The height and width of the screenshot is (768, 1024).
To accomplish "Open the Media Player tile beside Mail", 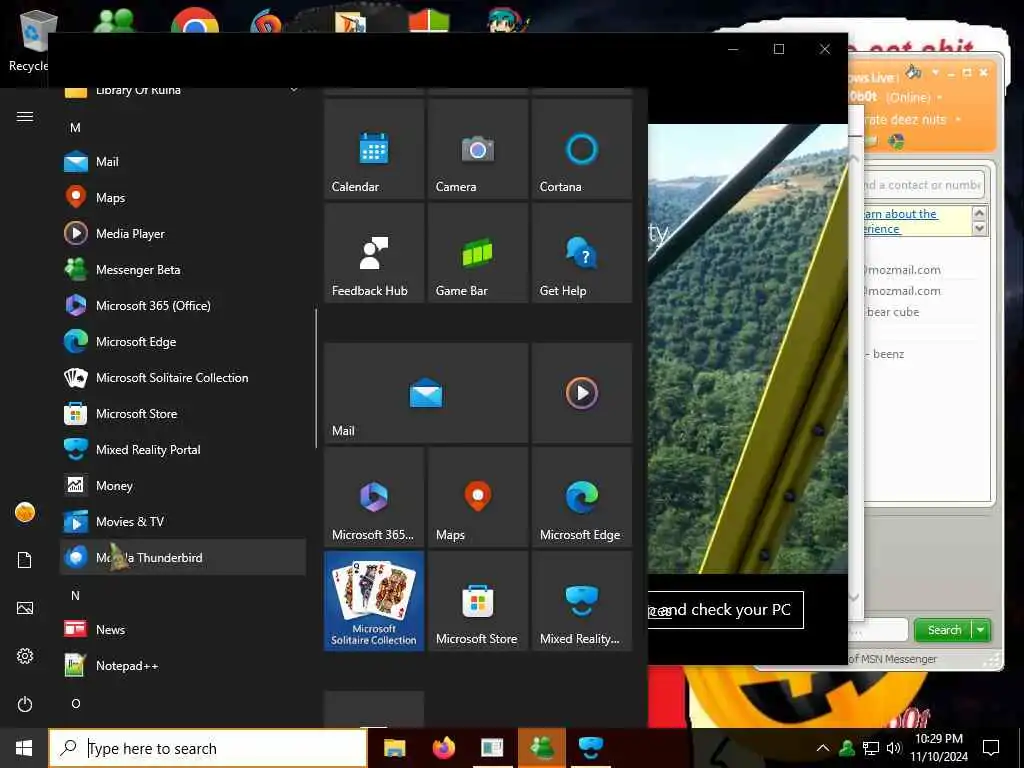I will pyautogui.click(x=582, y=393).
